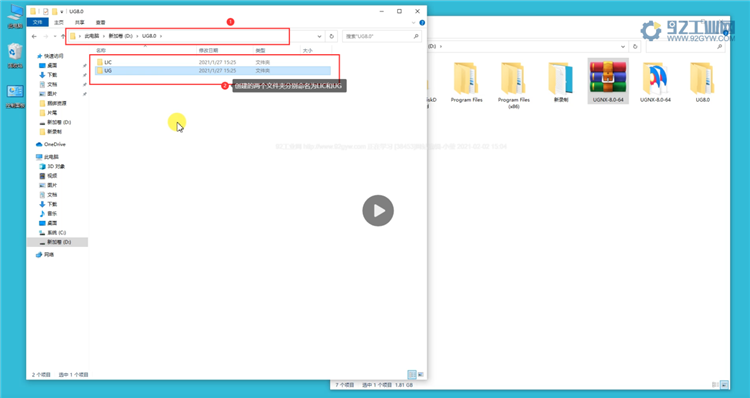Click the search magnifier in the UG8.0 search box
The height and width of the screenshot is (398, 750).
click(x=416, y=36)
